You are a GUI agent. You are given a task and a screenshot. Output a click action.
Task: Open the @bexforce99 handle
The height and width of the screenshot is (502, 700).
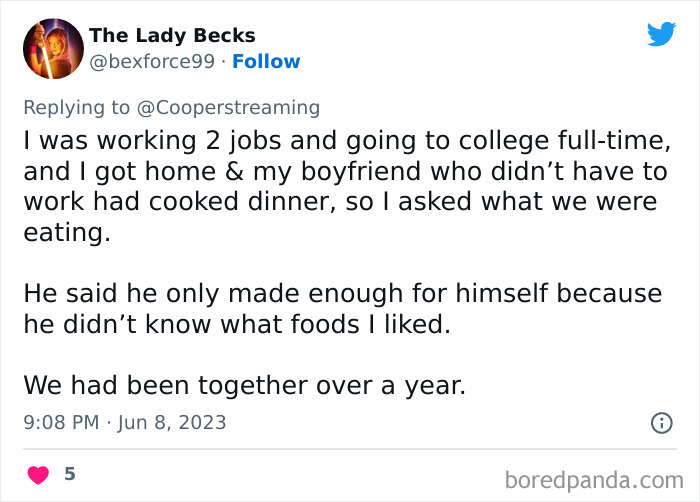pos(153,62)
